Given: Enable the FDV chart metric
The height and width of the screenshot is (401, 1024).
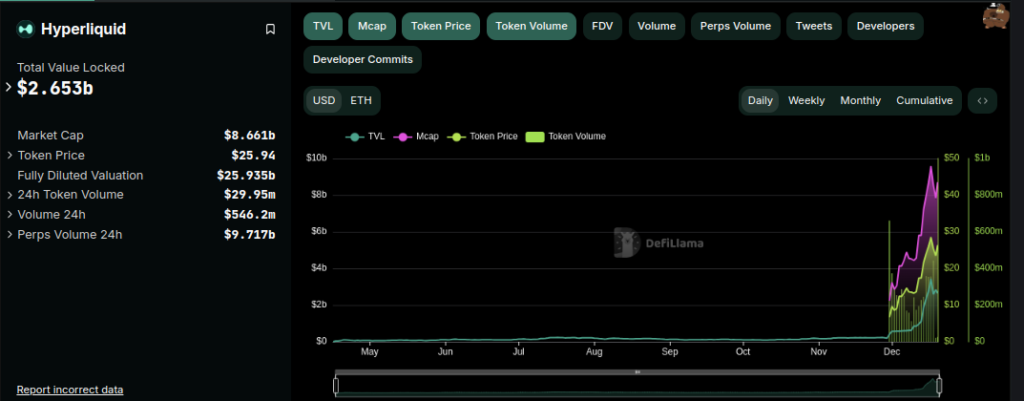Looking at the screenshot, I should 603,26.
